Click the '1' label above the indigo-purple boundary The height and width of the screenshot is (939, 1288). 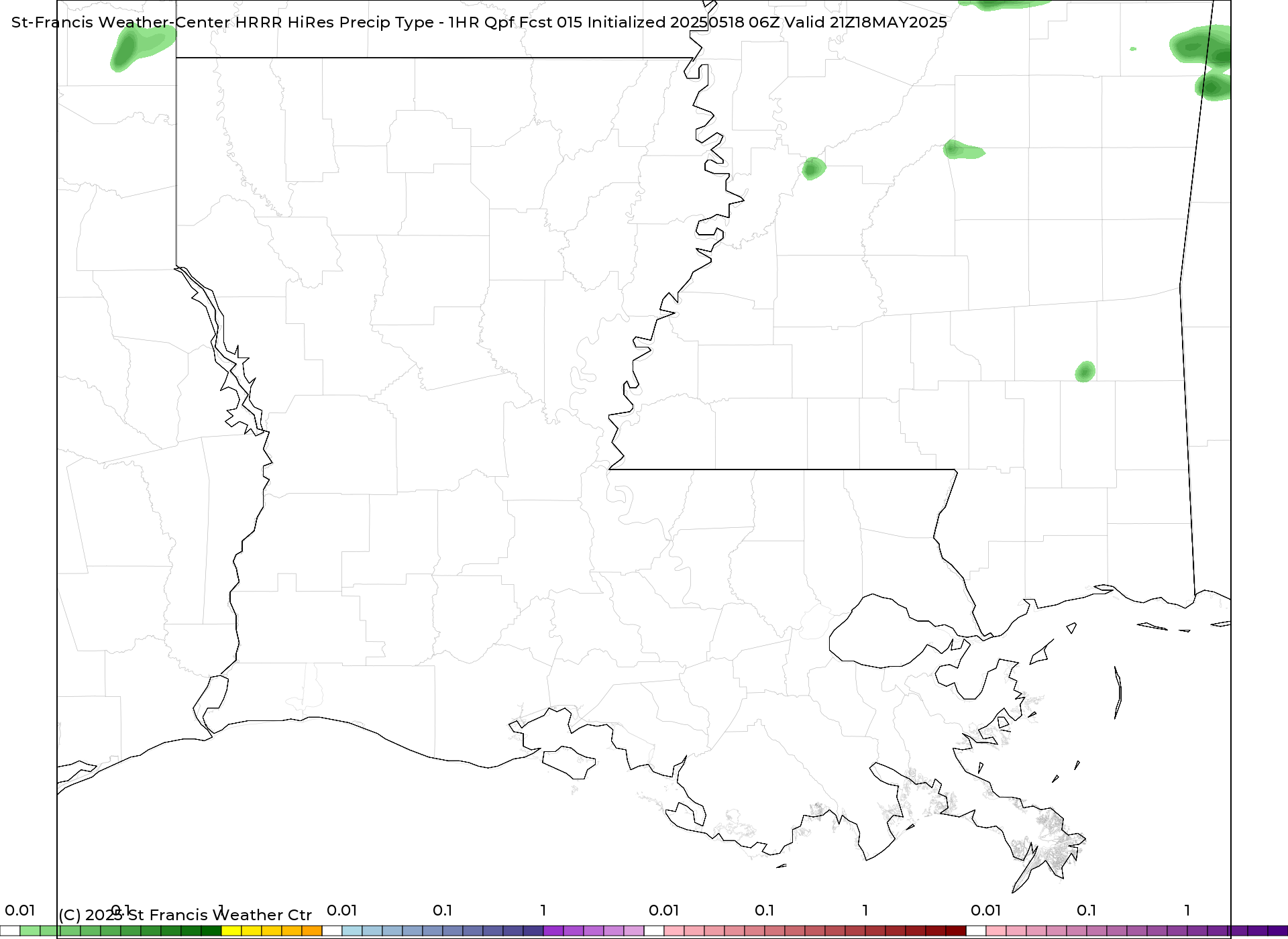click(x=543, y=910)
